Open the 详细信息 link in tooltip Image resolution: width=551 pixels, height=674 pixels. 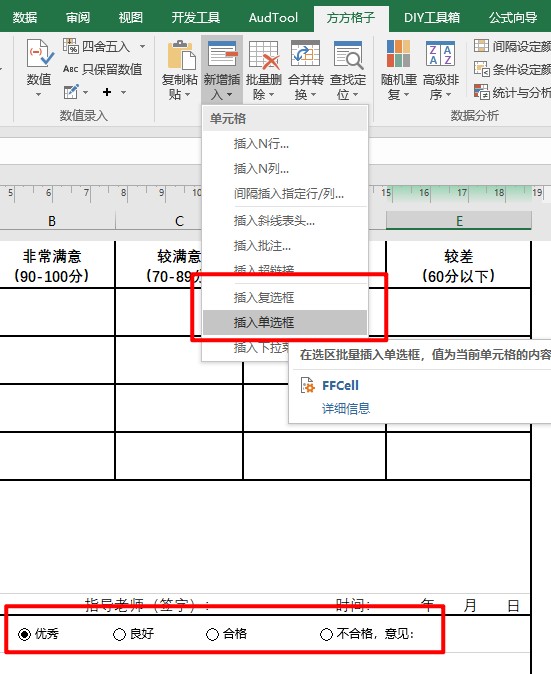(x=346, y=408)
